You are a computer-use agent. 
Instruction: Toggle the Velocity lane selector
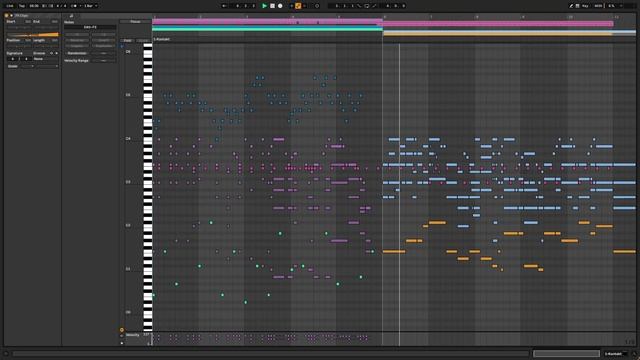tap(133, 335)
